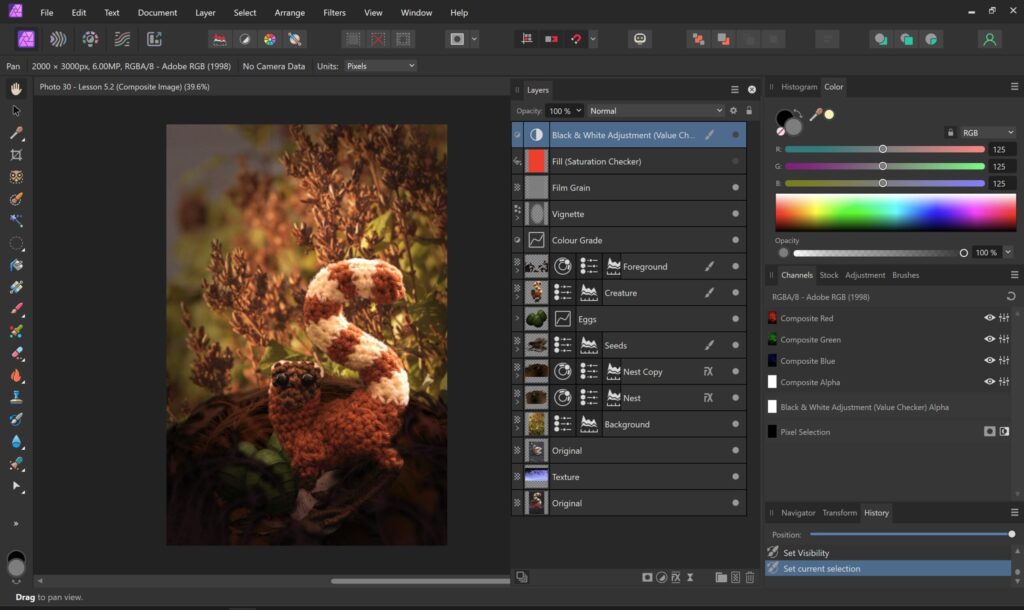Viewport: 1024px width, 610px height.
Task: Open the Develop Persona
Action: click(x=91, y=39)
